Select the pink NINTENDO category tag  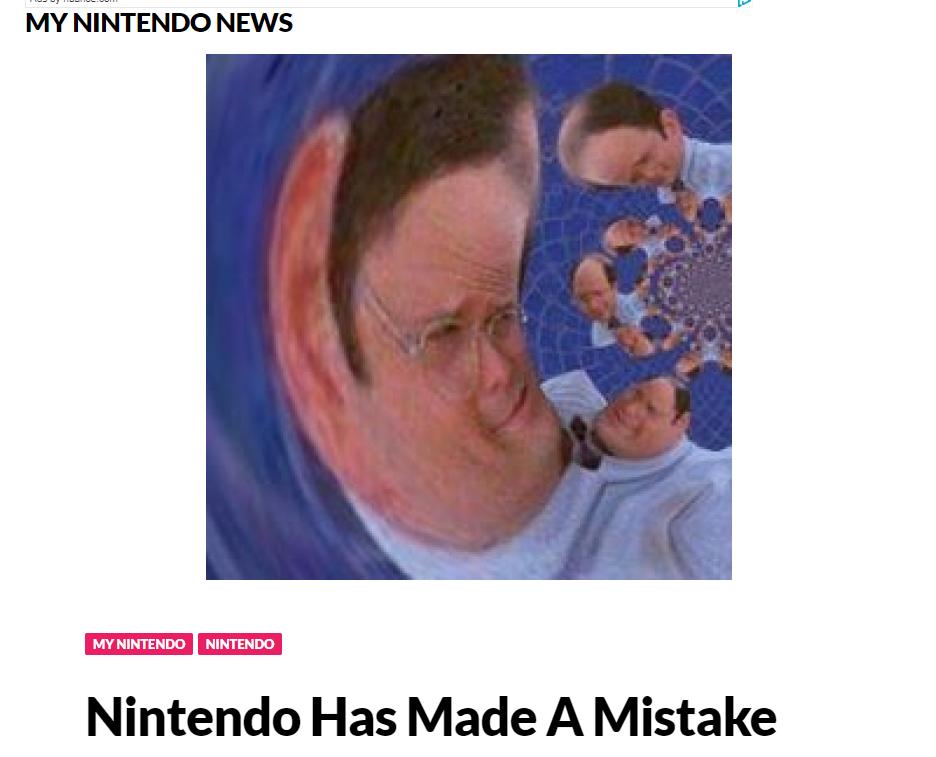240,644
